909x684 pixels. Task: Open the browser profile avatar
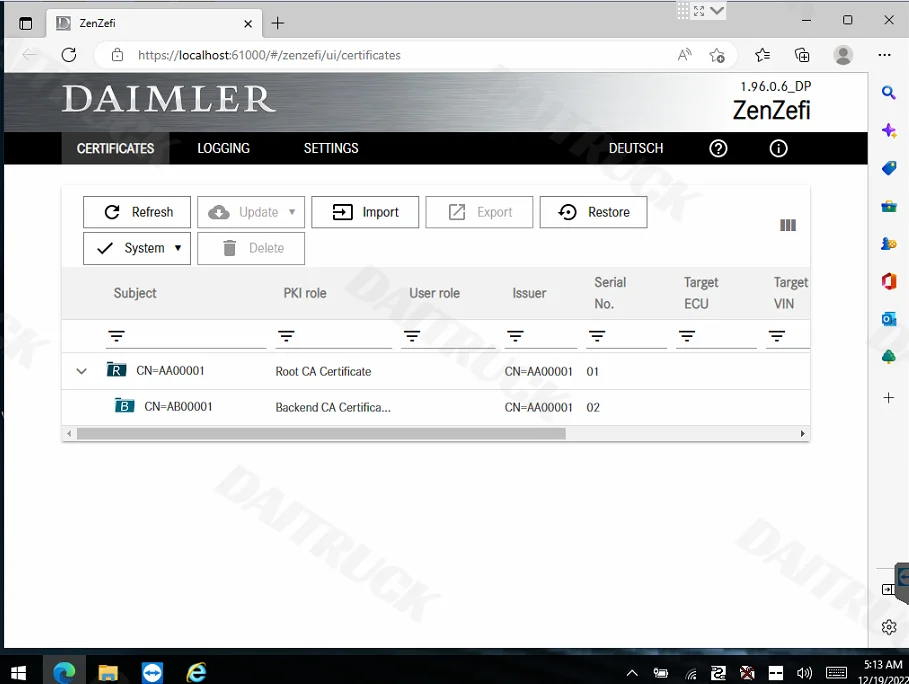pos(843,55)
